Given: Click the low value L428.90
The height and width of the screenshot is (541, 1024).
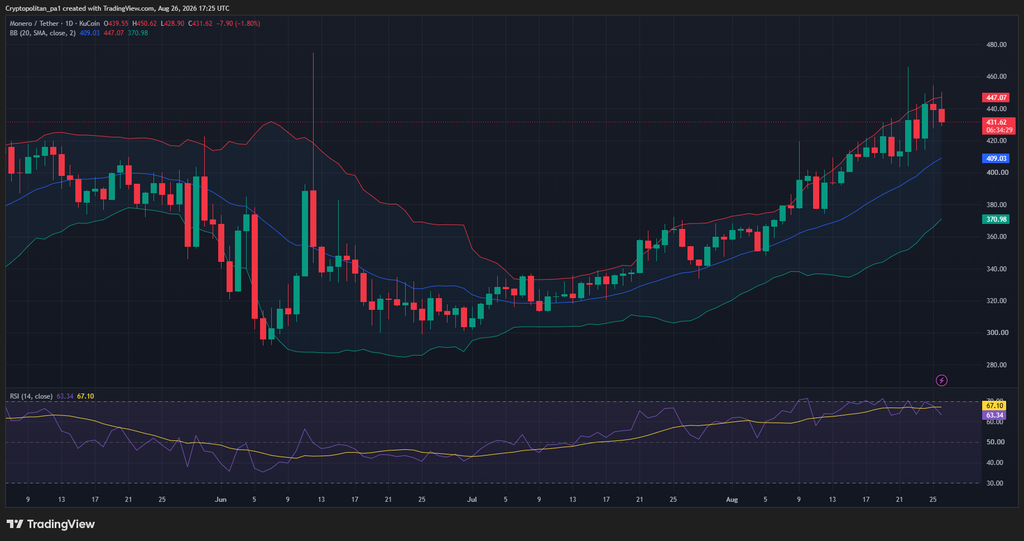Looking at the screenshot, I should click(173, 24).
